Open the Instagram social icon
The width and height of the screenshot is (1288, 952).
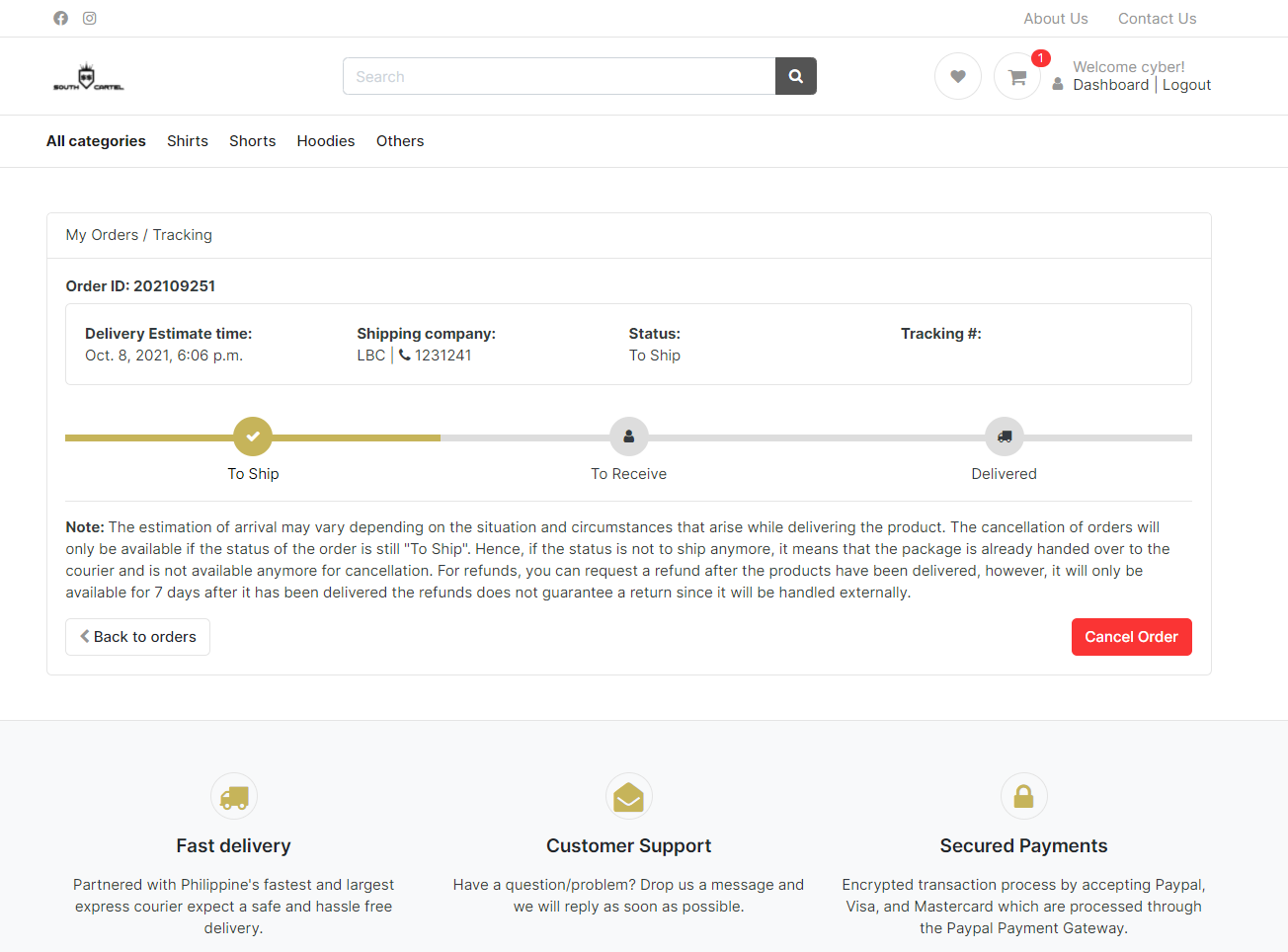pyautogui.click(x=89, y=18)
